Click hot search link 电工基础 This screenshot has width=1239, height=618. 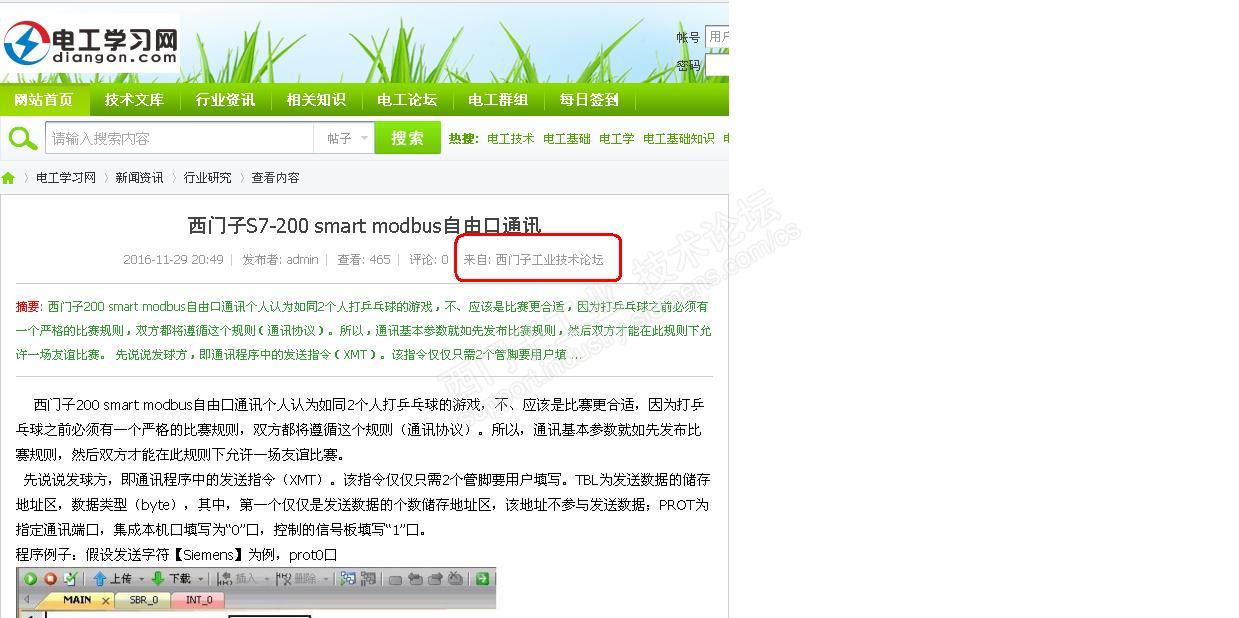coord(567,139)
